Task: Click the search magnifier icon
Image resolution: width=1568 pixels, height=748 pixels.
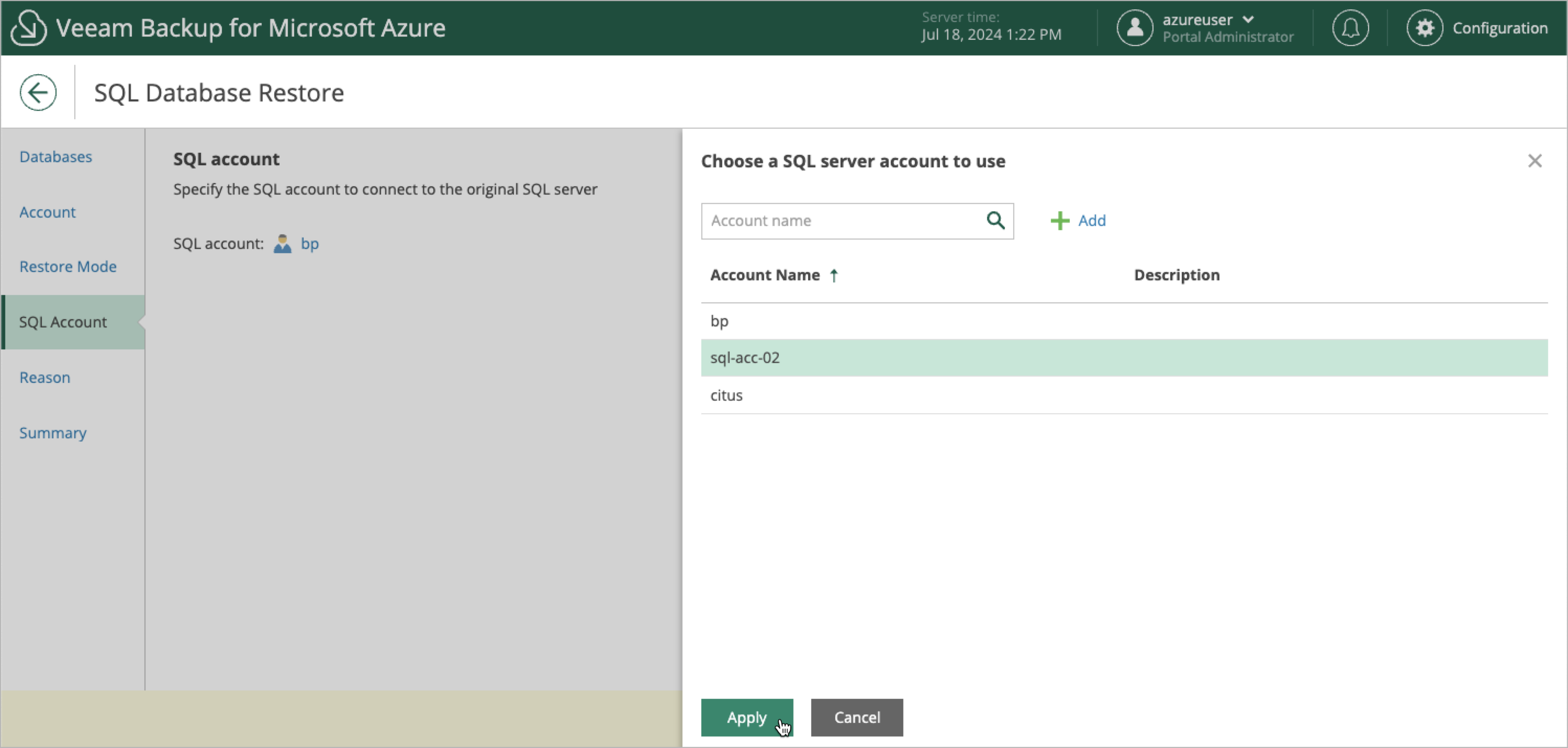Action: point(995,220)
